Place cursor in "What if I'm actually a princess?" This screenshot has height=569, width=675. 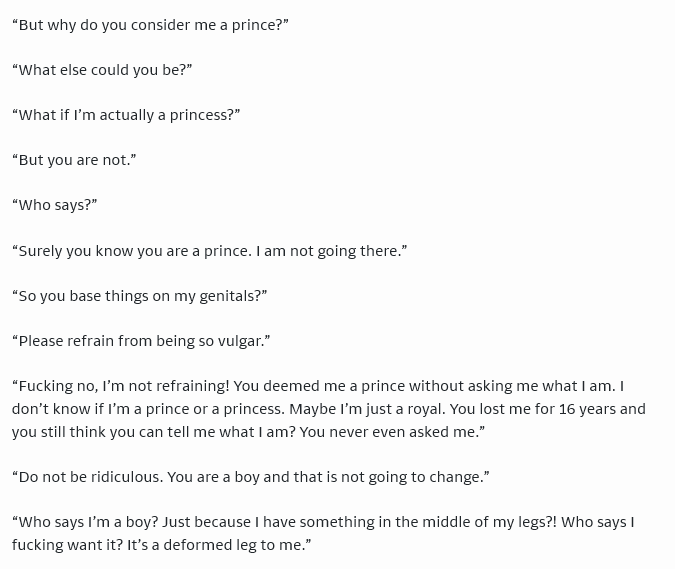pos(126,115)
